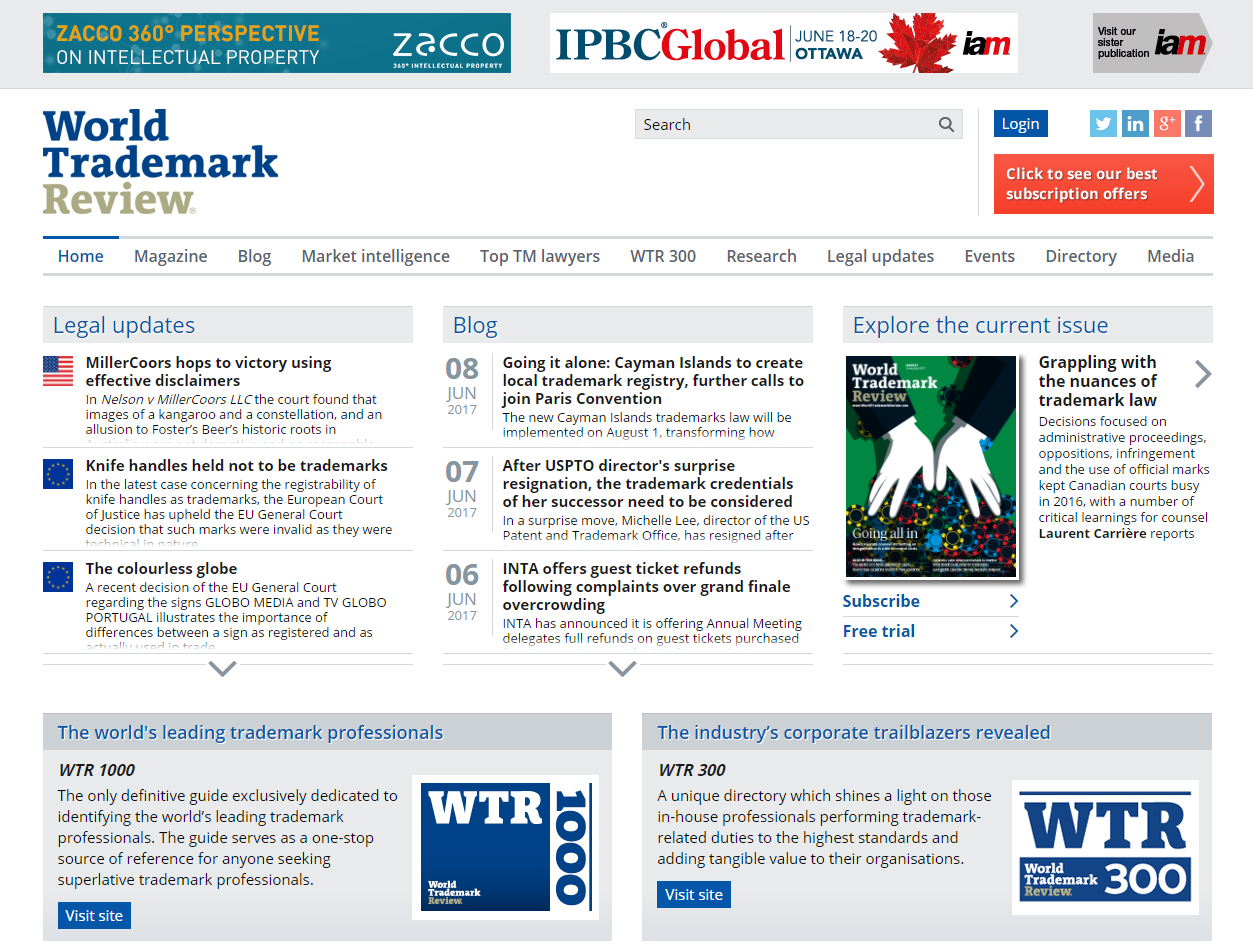Open the LinkedIn social icon
Image resolution: width=1253 pixels, height=952 pixels.
click(1135, 124)
